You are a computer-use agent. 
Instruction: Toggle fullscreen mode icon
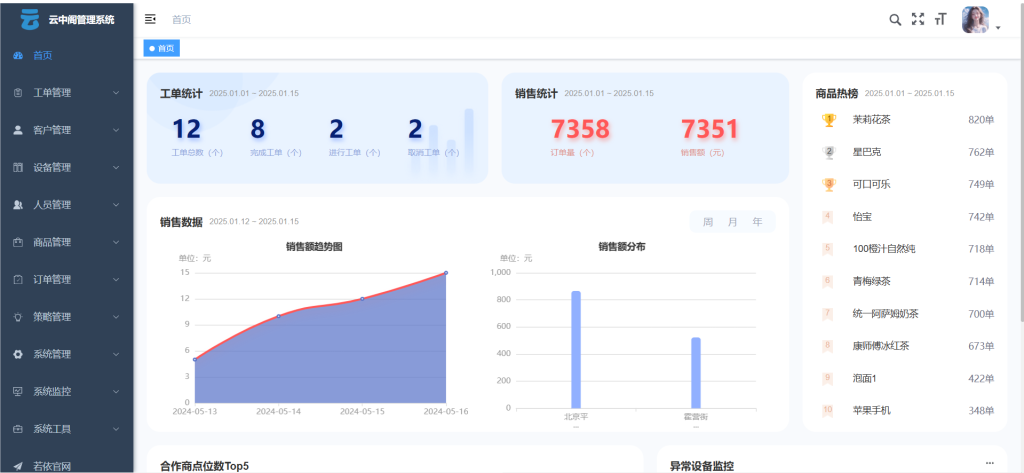(918, 19)
